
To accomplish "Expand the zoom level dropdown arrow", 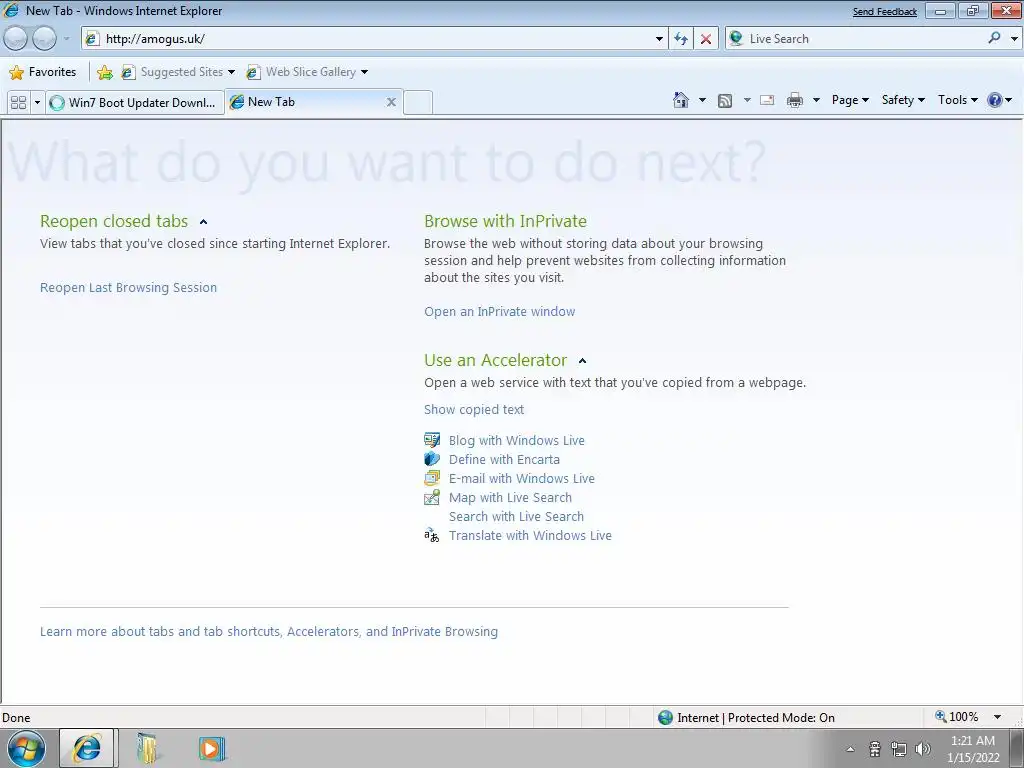I will [x=997, y=717].
